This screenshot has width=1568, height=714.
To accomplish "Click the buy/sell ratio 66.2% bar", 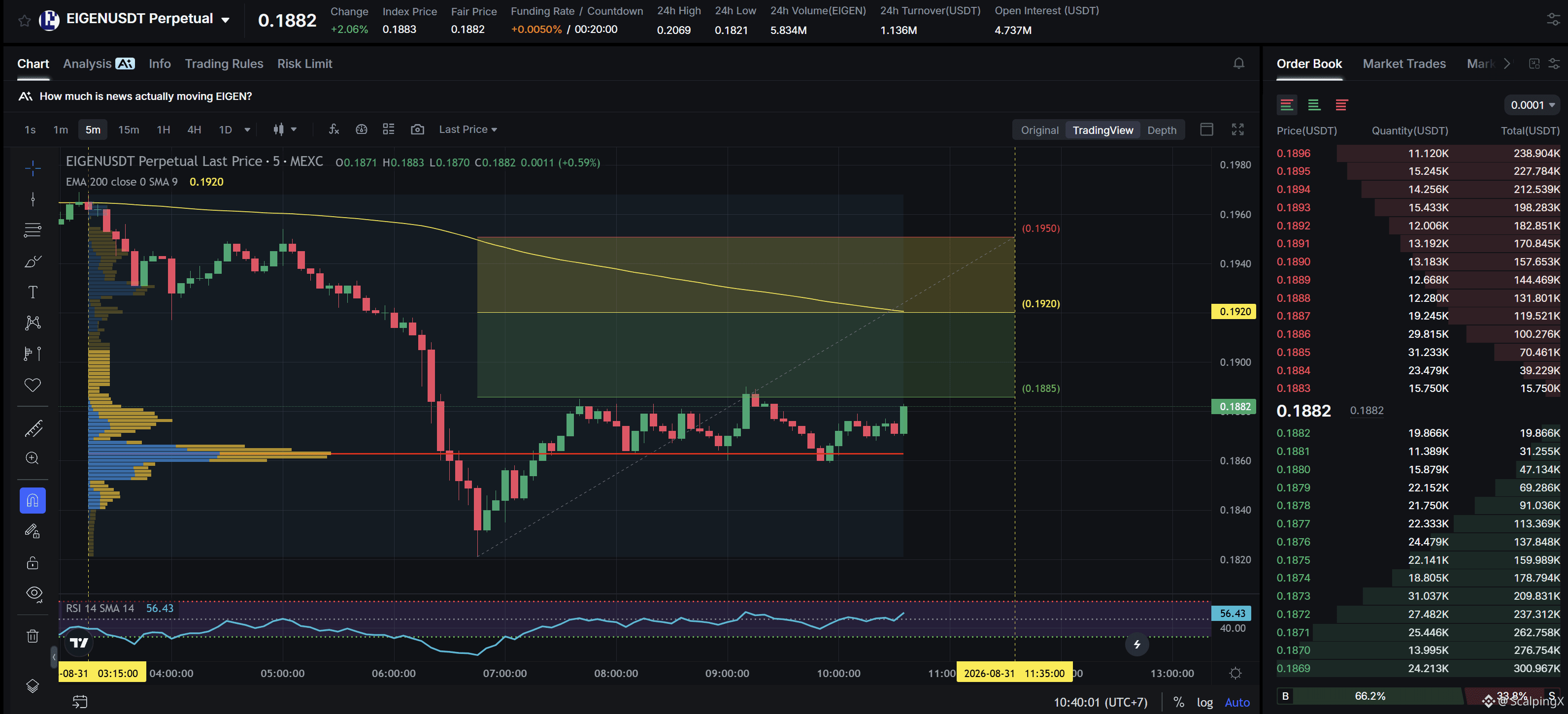I will coord(1369,696).
